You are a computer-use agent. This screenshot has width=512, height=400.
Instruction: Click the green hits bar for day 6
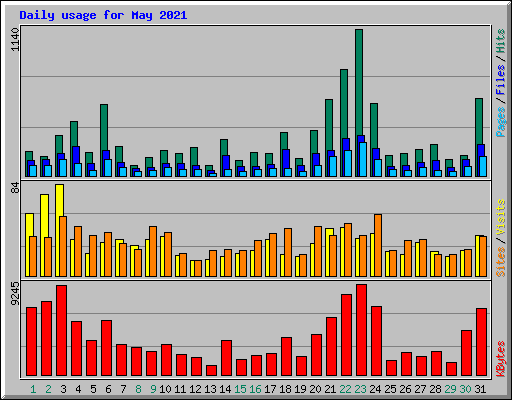(104, 127)
